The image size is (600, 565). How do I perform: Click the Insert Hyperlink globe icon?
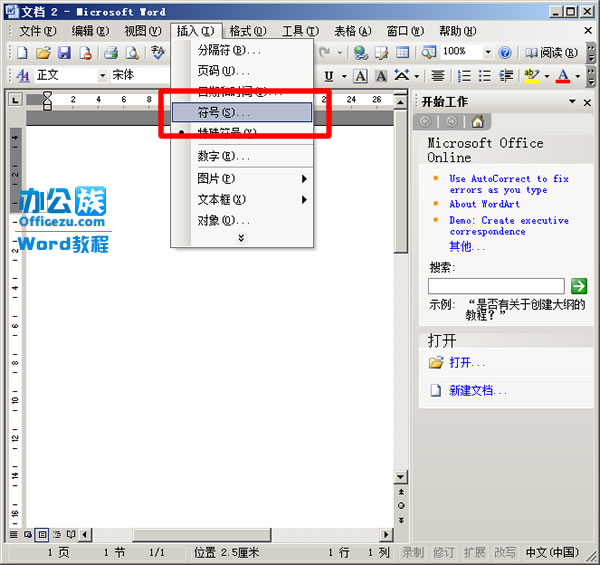[x=360, y=52]
